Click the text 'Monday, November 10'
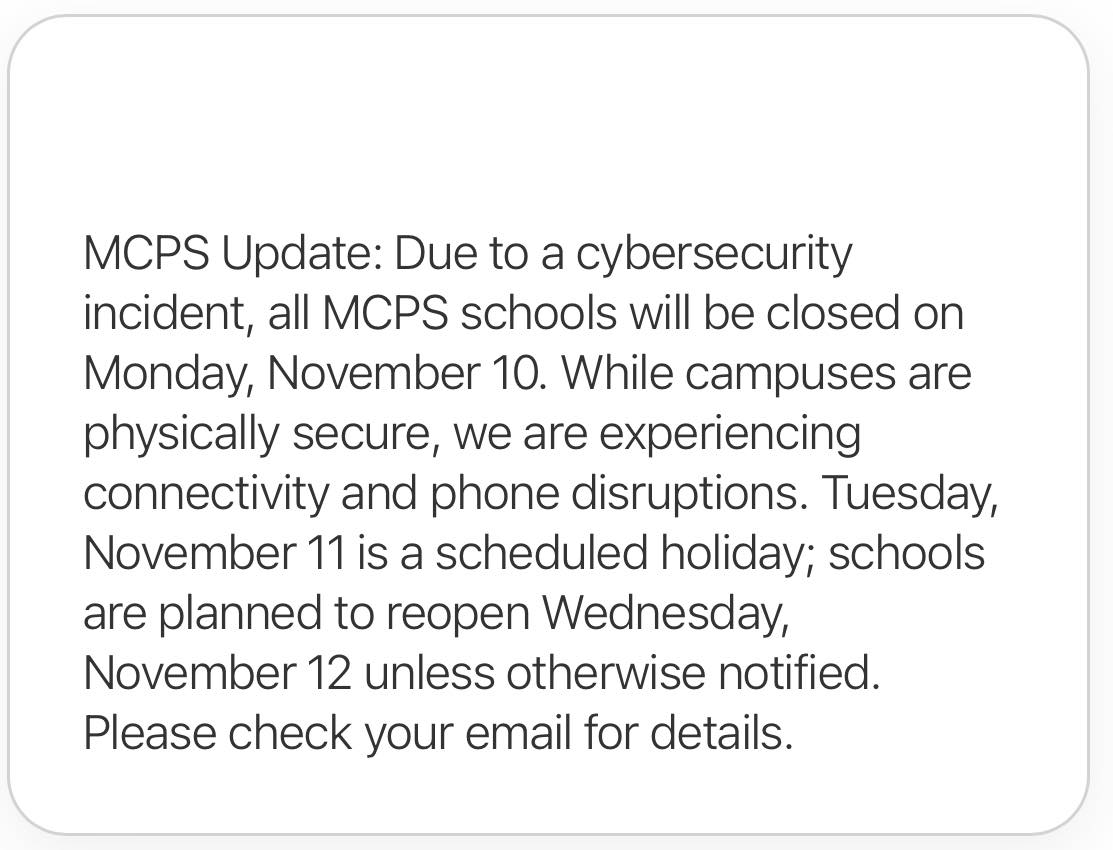 pyautogui.click(x=312, y=374)
